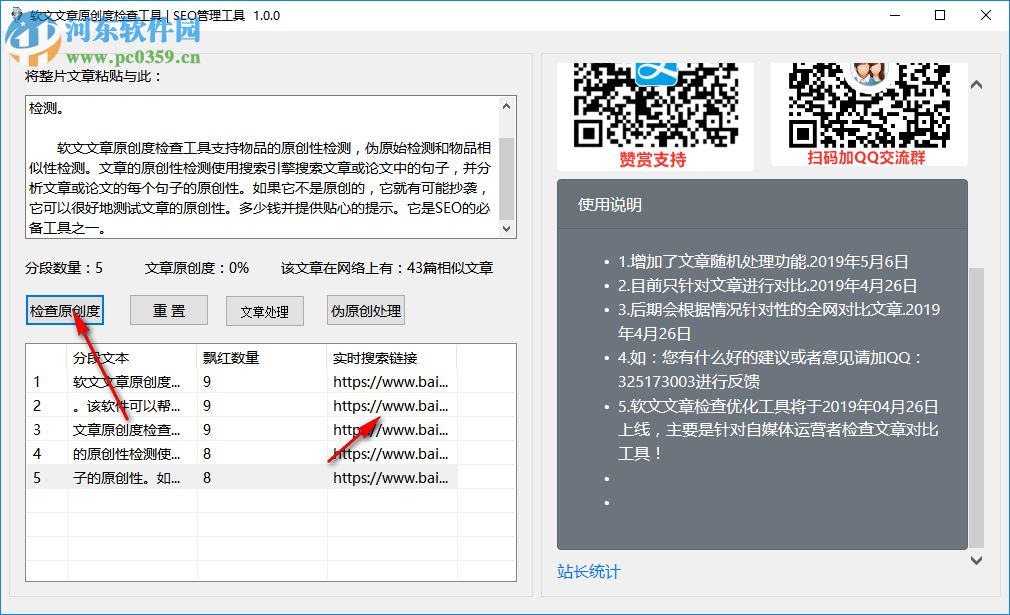
Task: Open the search link in row 3
Action: point(390,430)
